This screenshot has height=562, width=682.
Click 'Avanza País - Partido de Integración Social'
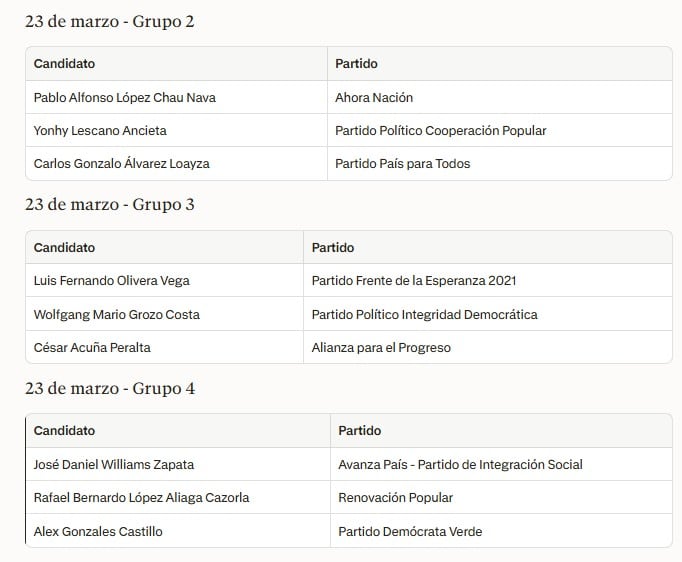[501, 464]
